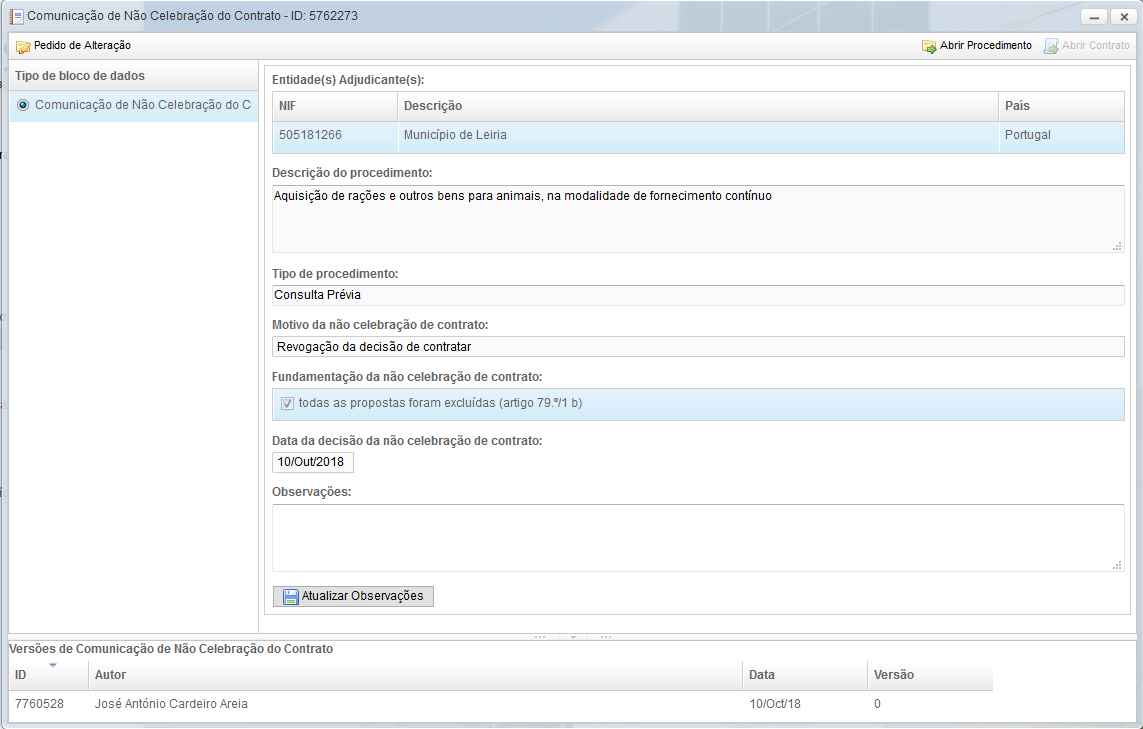The height and width of the screenshot is (729, 1143).
Task: Choose Pedido de Alteração from the toolbar
Action: click(82, 46)
